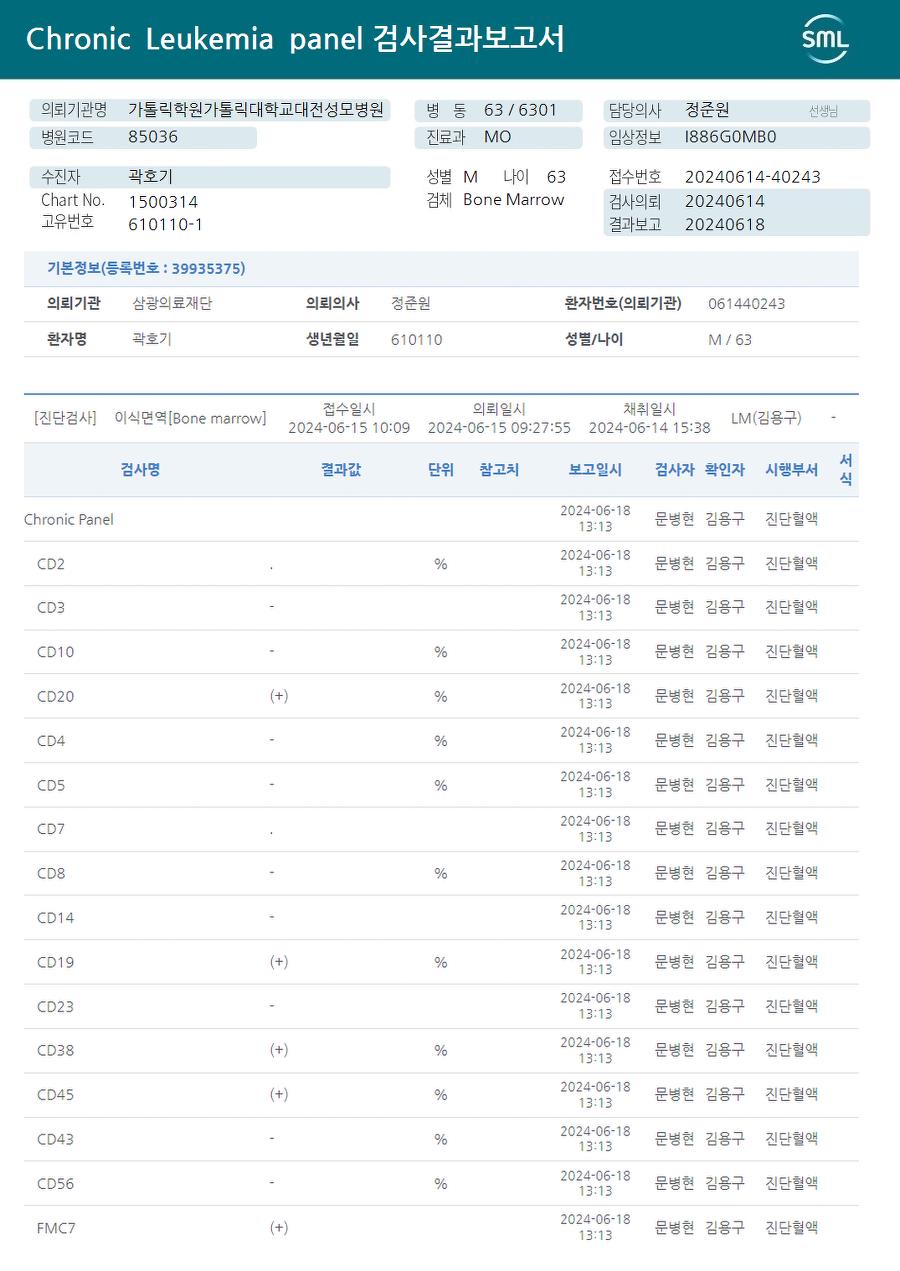The image size is (900, 1271).
Task: Click the 검사명 column header
Action: coord(140,469)
